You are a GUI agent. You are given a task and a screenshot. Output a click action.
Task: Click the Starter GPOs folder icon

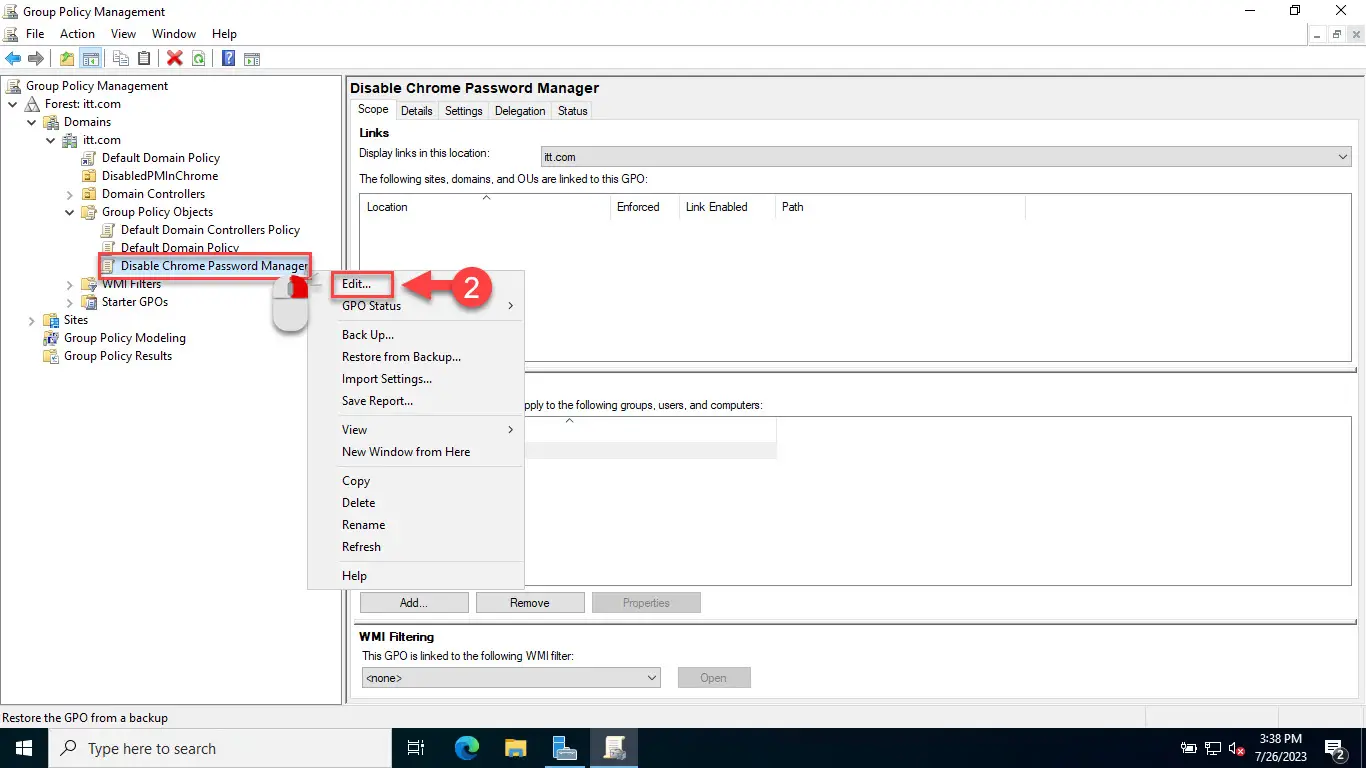coord(90,302)
